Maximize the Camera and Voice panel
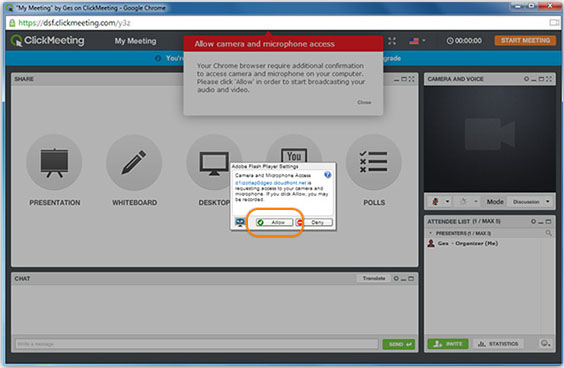Viewport: 564px width, 368px height. click(x=541, y=79)
